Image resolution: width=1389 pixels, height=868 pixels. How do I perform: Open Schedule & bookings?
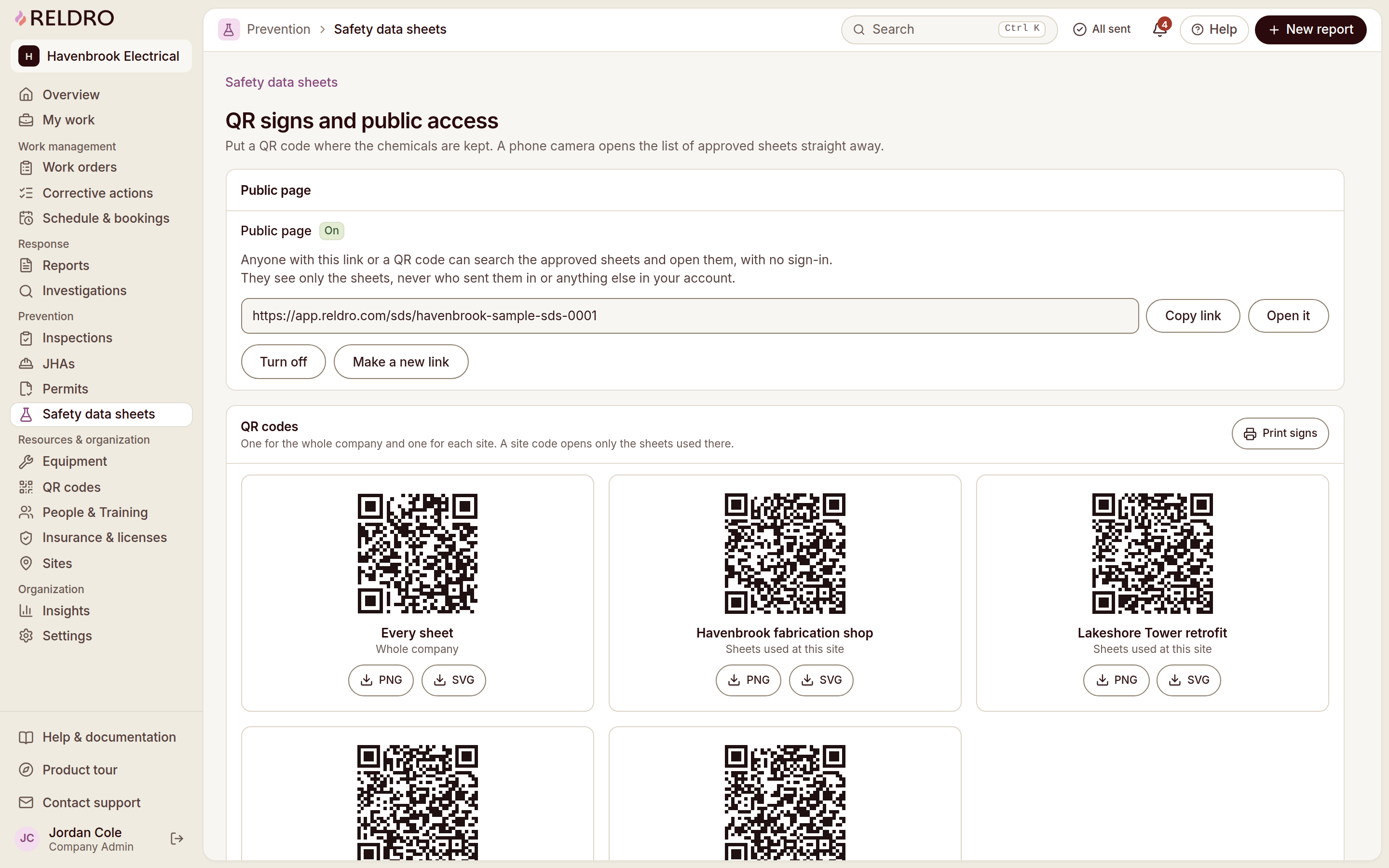click(x=101, y=218)
